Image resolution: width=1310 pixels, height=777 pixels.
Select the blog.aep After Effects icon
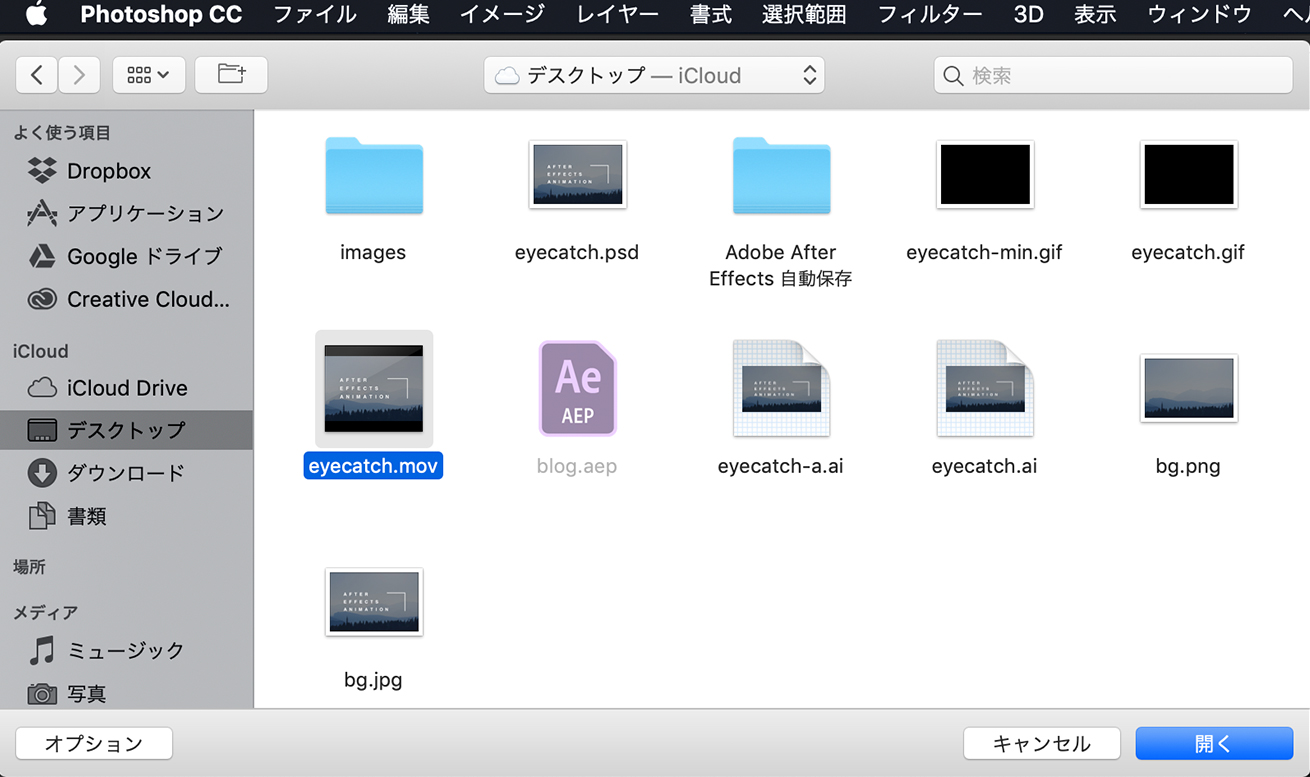tap(578, 389)
